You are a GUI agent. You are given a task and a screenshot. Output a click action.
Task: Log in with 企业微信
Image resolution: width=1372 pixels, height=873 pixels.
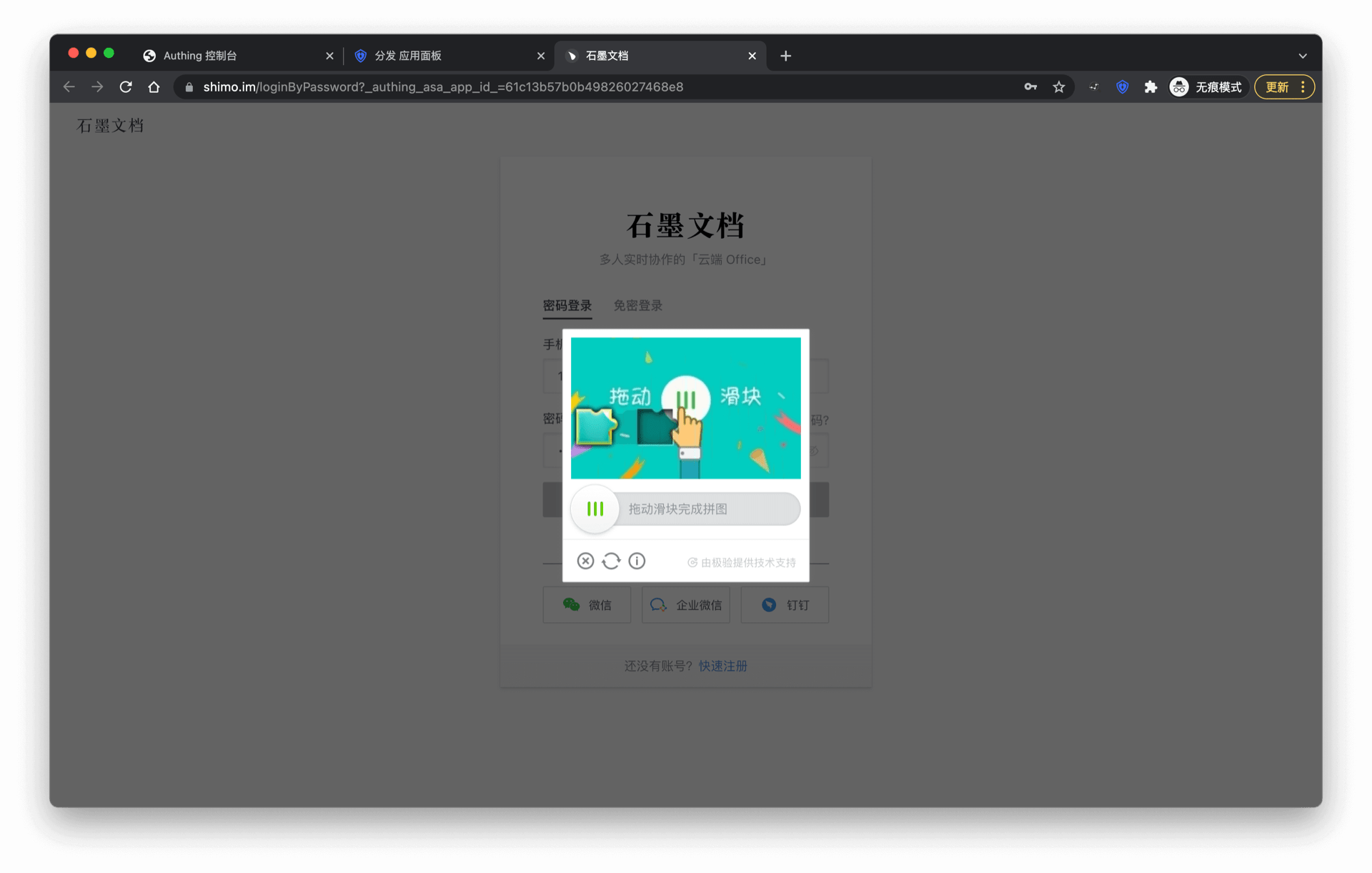click(685, 606)
